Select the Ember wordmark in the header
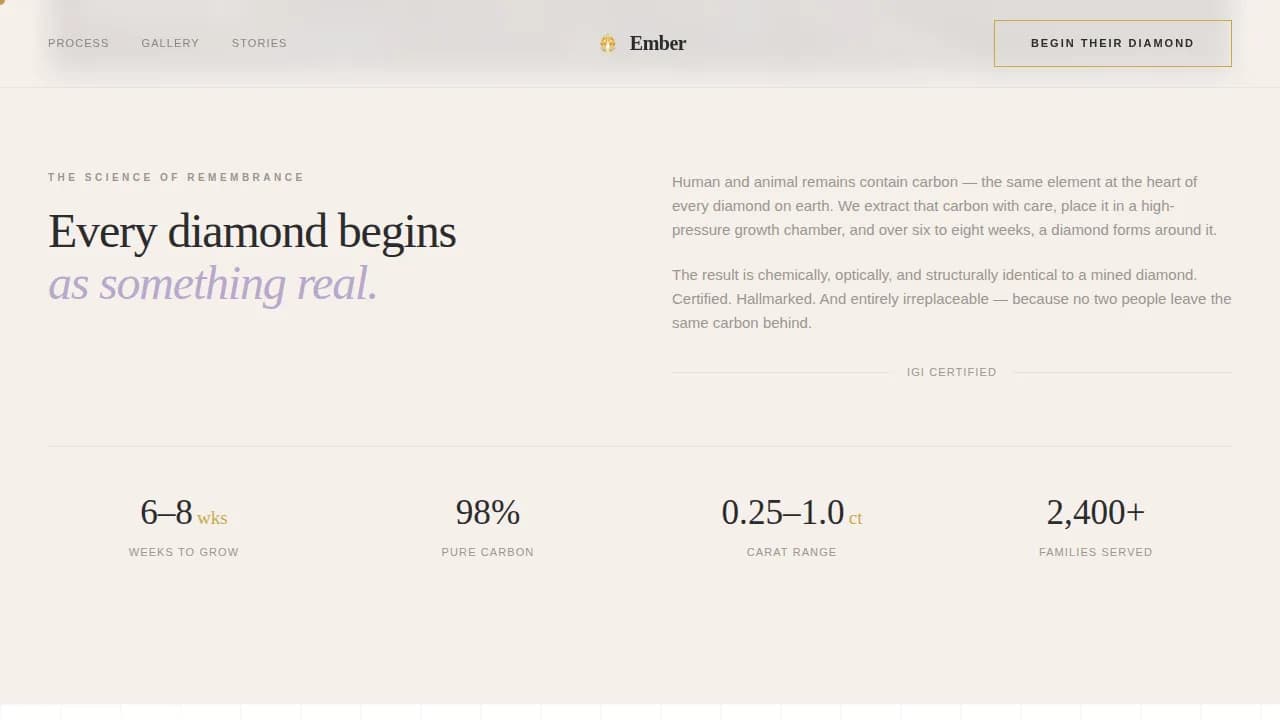This screenshot has height=720, width=1280. coord(657,43)
